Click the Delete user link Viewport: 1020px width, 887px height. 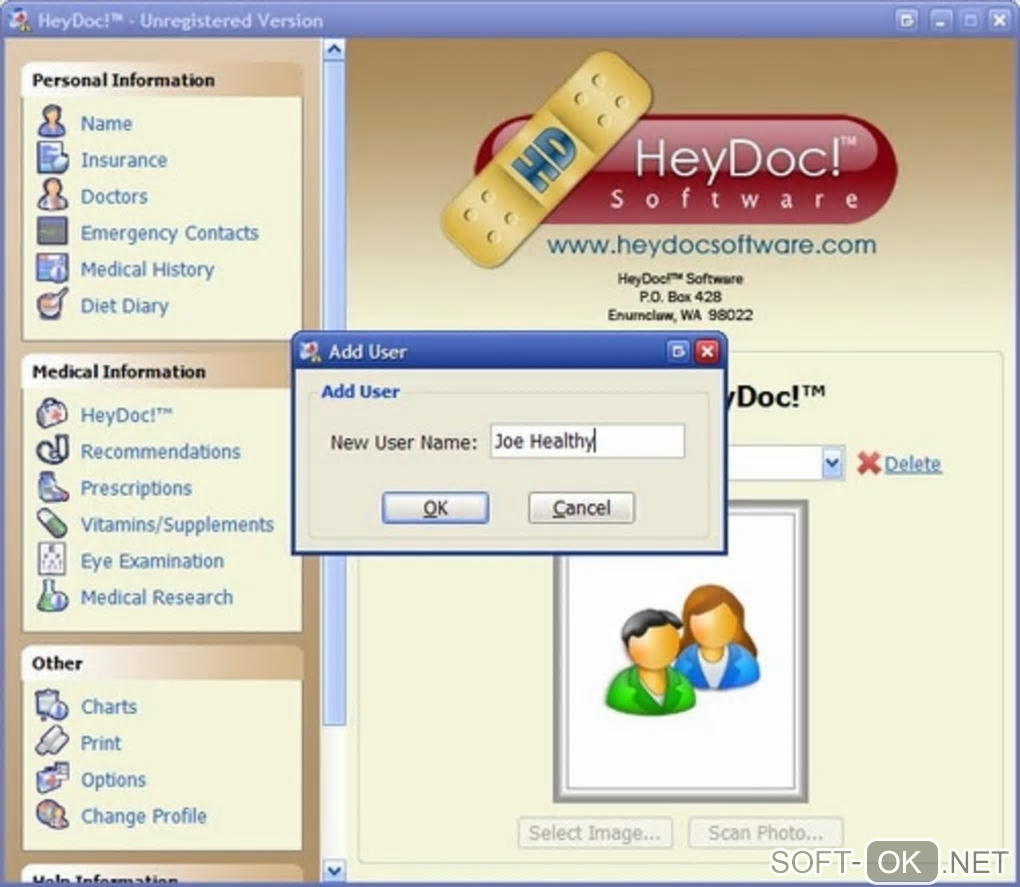click(x=912, y=464)
